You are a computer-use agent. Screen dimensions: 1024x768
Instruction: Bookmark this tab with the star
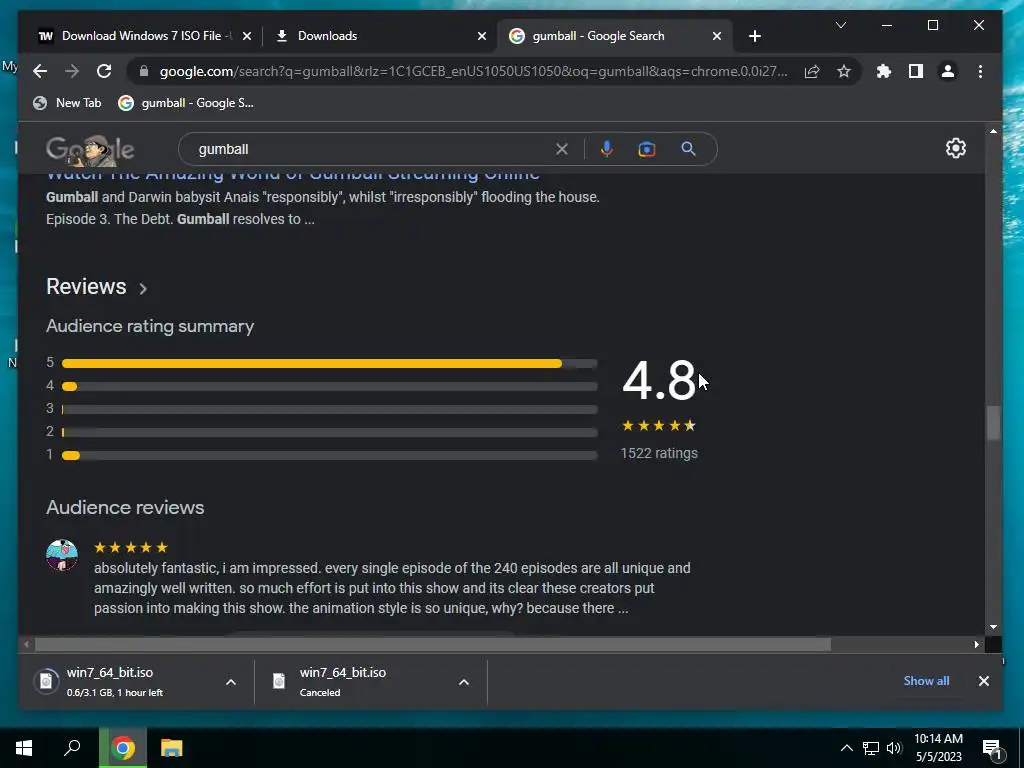[844, 71]
